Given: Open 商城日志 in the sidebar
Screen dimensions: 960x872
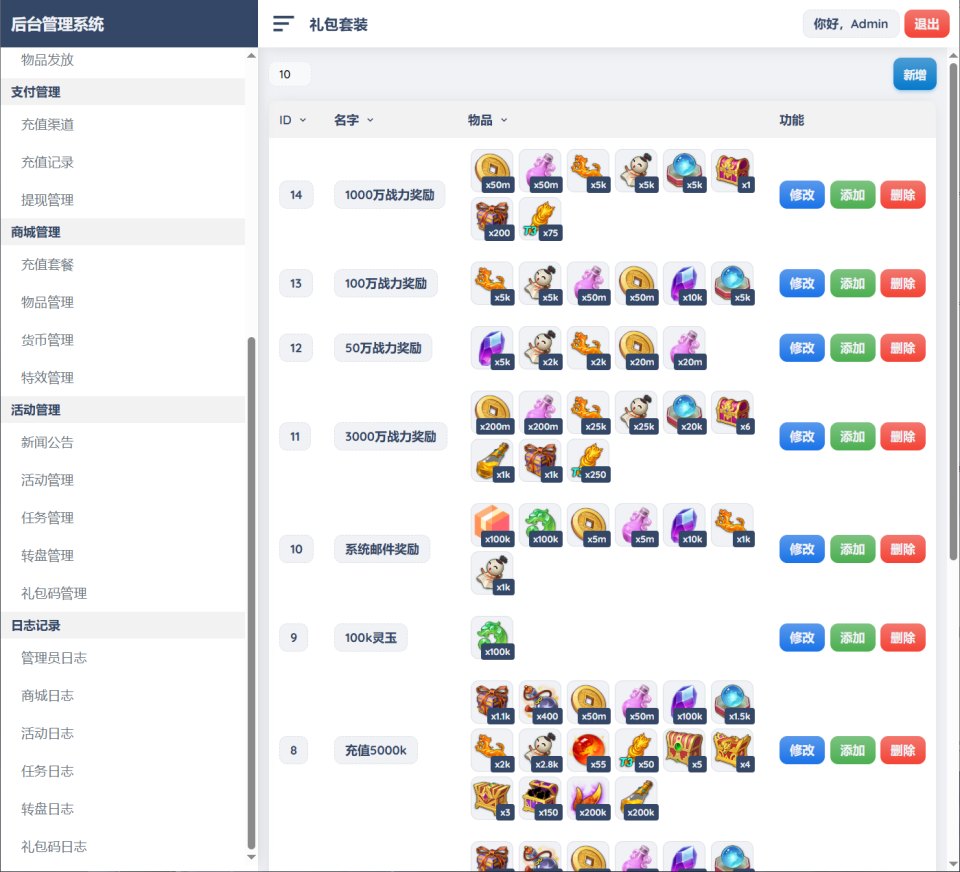Looking at the screenshot, I should click(47, 696).
